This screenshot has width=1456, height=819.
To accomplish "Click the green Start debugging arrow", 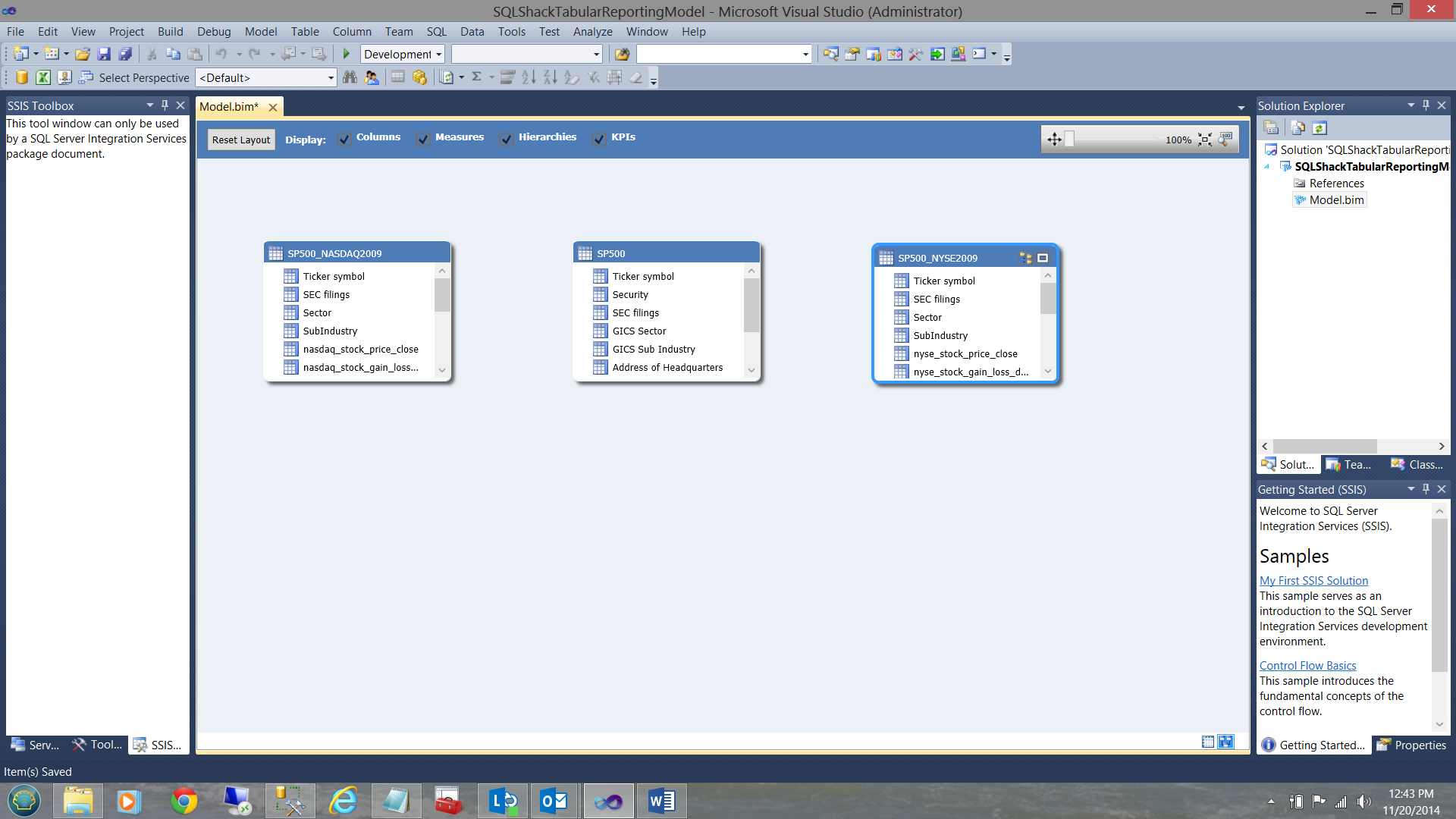I will pos(347,54).
